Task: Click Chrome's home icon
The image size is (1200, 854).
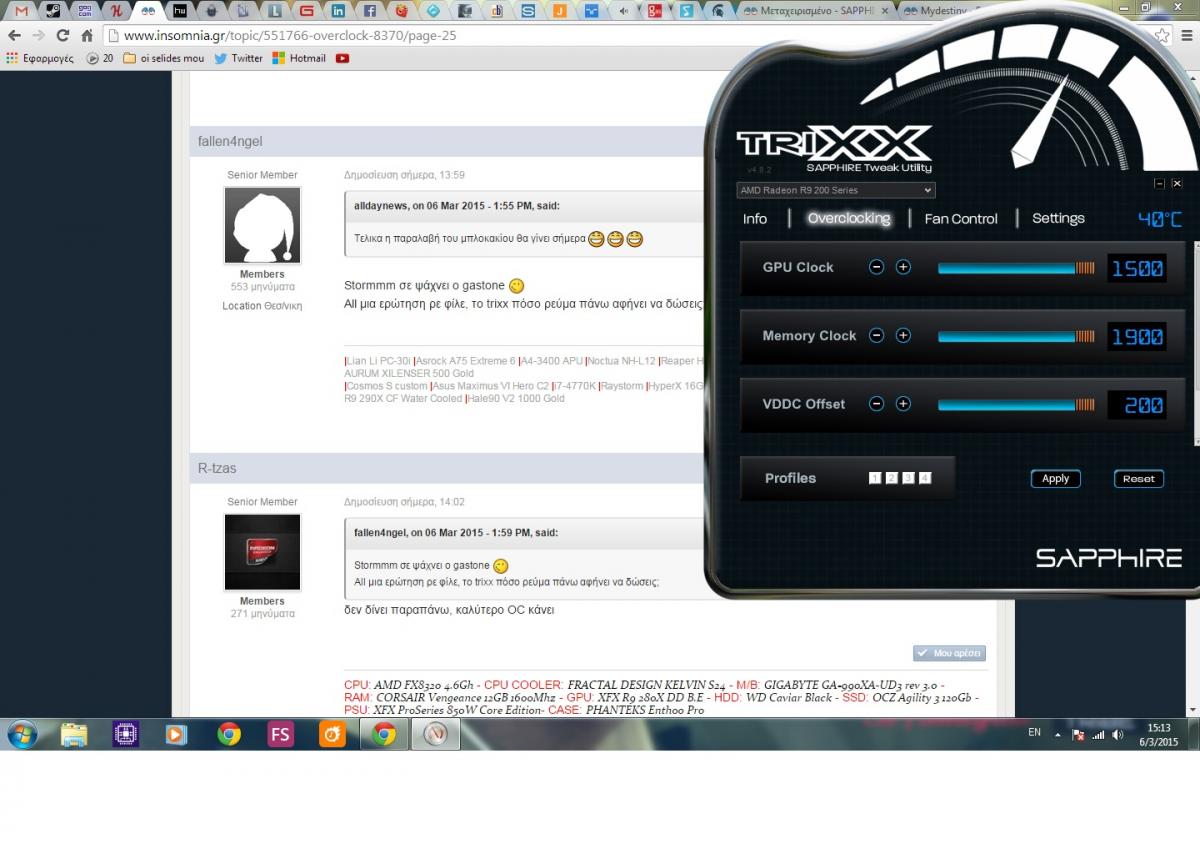Action: coord(87,35)
